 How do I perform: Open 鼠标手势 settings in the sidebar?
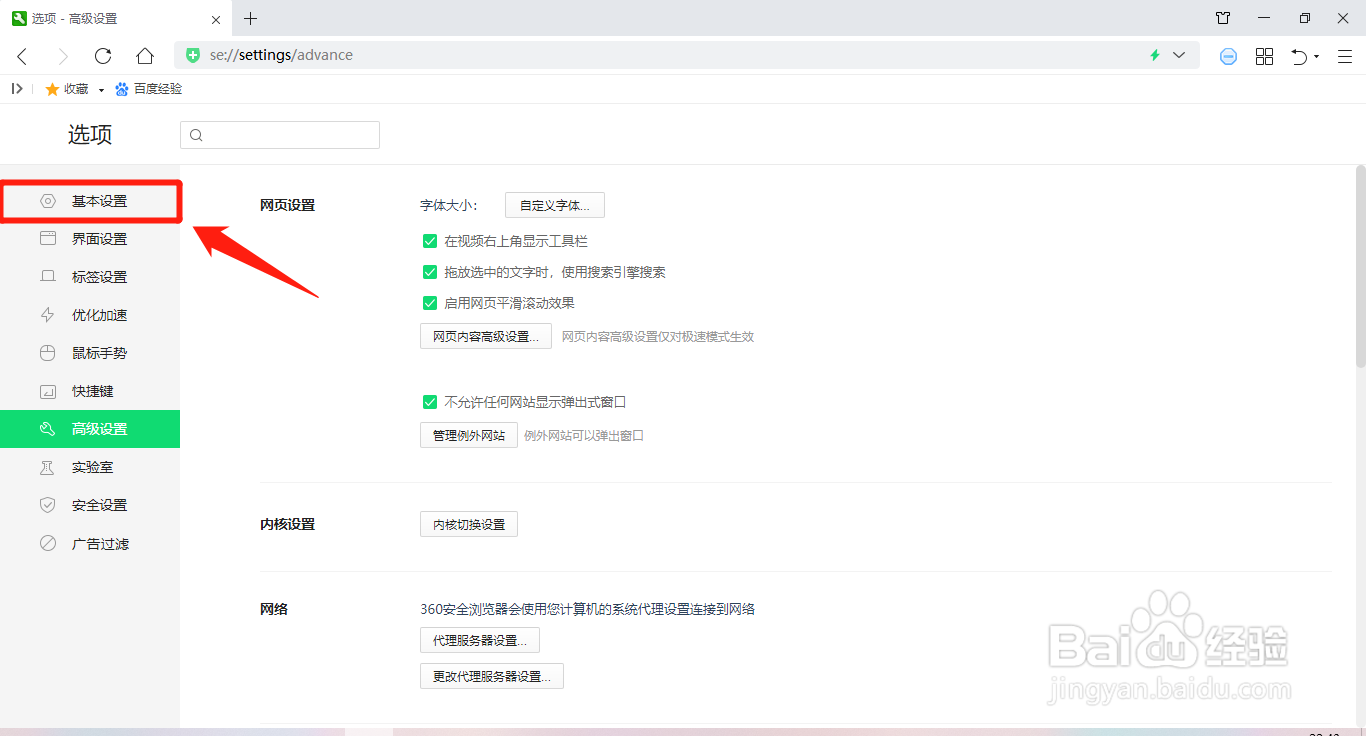99,352
